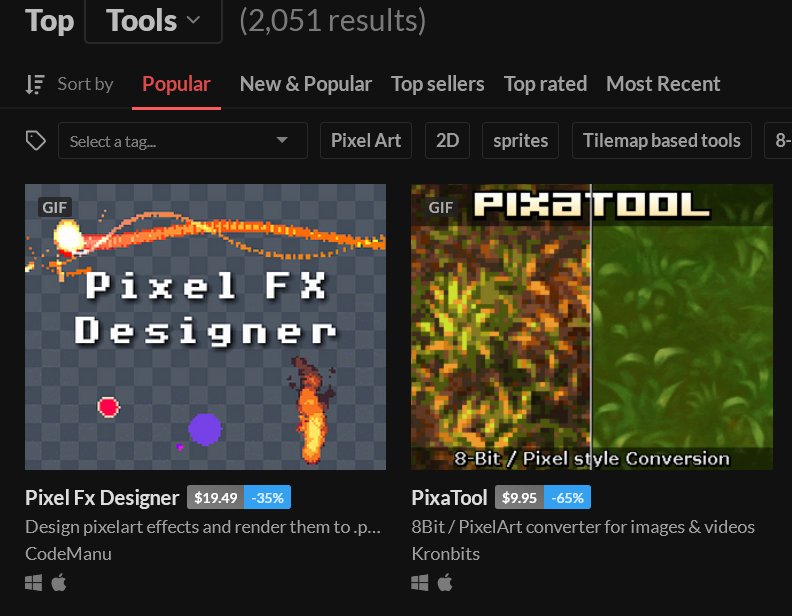Open Kronbits author page
The height and width of the screenshot is (616, 792).
(x=446, y=554)
